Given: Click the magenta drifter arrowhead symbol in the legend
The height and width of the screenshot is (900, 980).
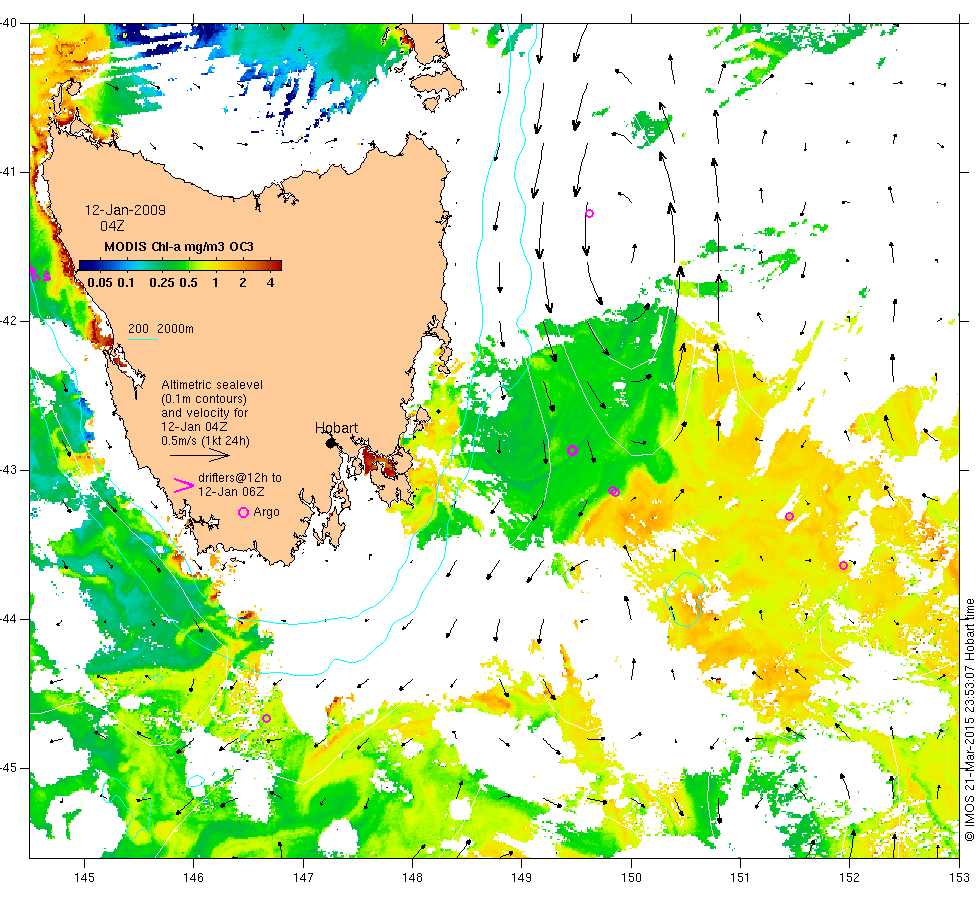Looking at the screenshot, I should point(184,485).
